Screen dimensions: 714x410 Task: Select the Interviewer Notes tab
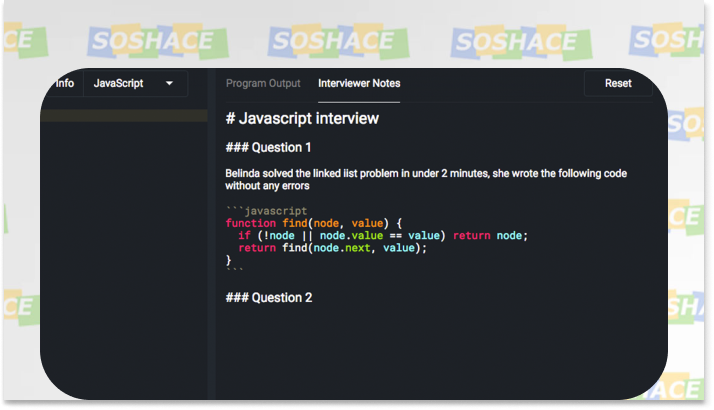click(x=359, y=83)
